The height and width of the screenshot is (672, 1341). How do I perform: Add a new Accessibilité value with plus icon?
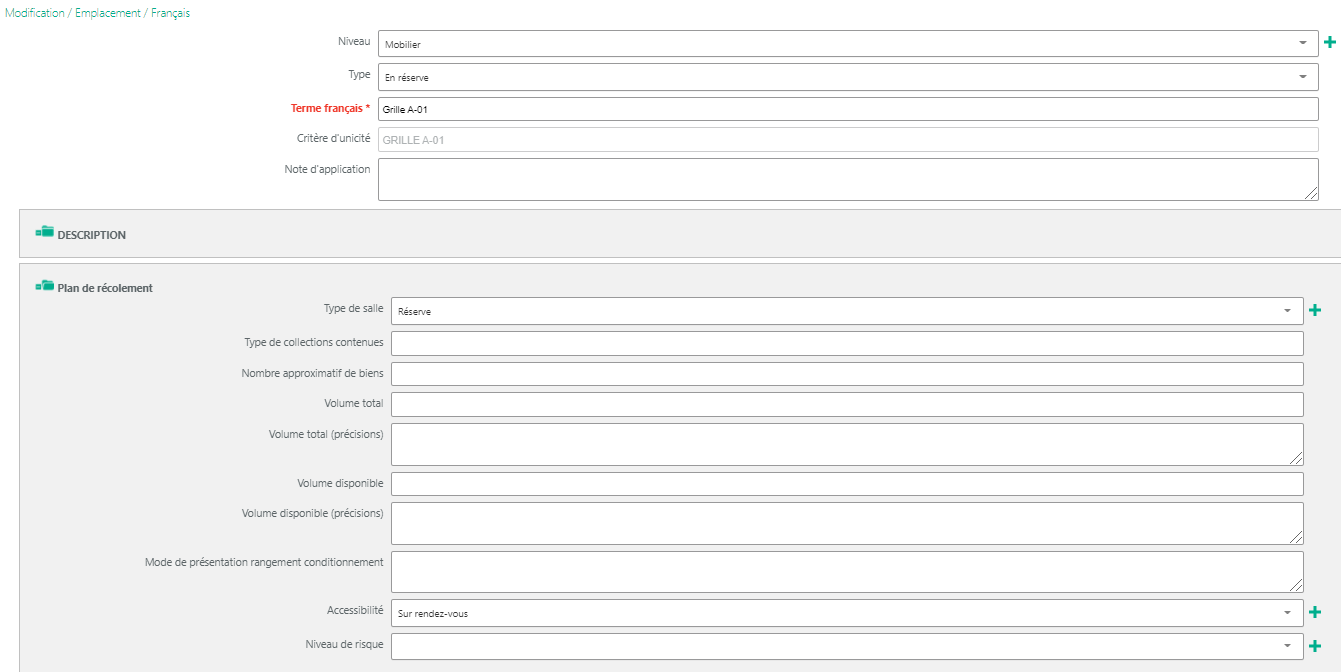tap(1315, 613)
